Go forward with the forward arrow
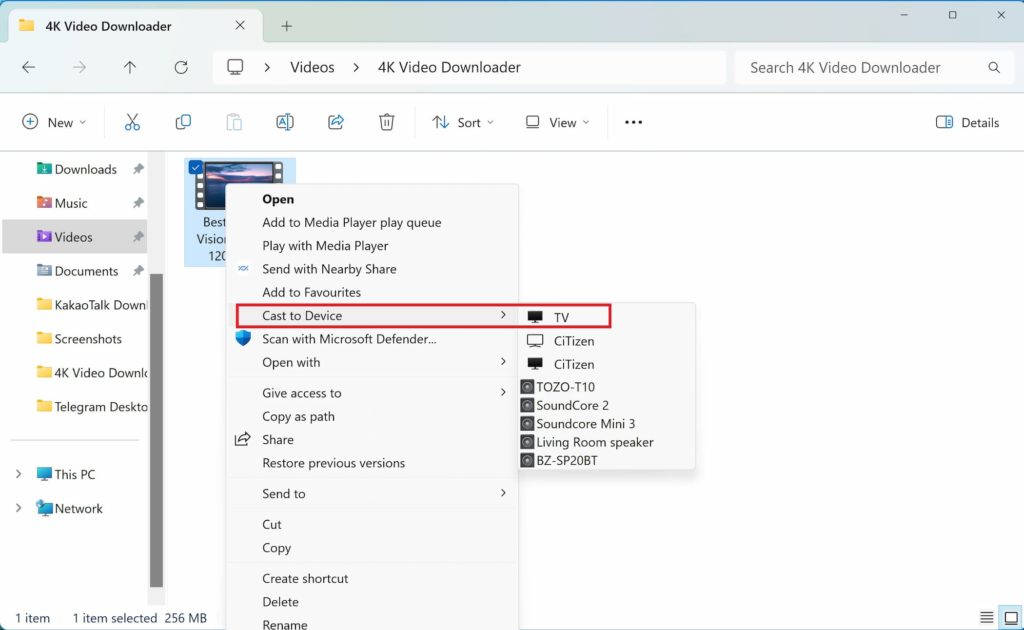This screenshot has width=1024, height=630. click(x=79, y=67)
